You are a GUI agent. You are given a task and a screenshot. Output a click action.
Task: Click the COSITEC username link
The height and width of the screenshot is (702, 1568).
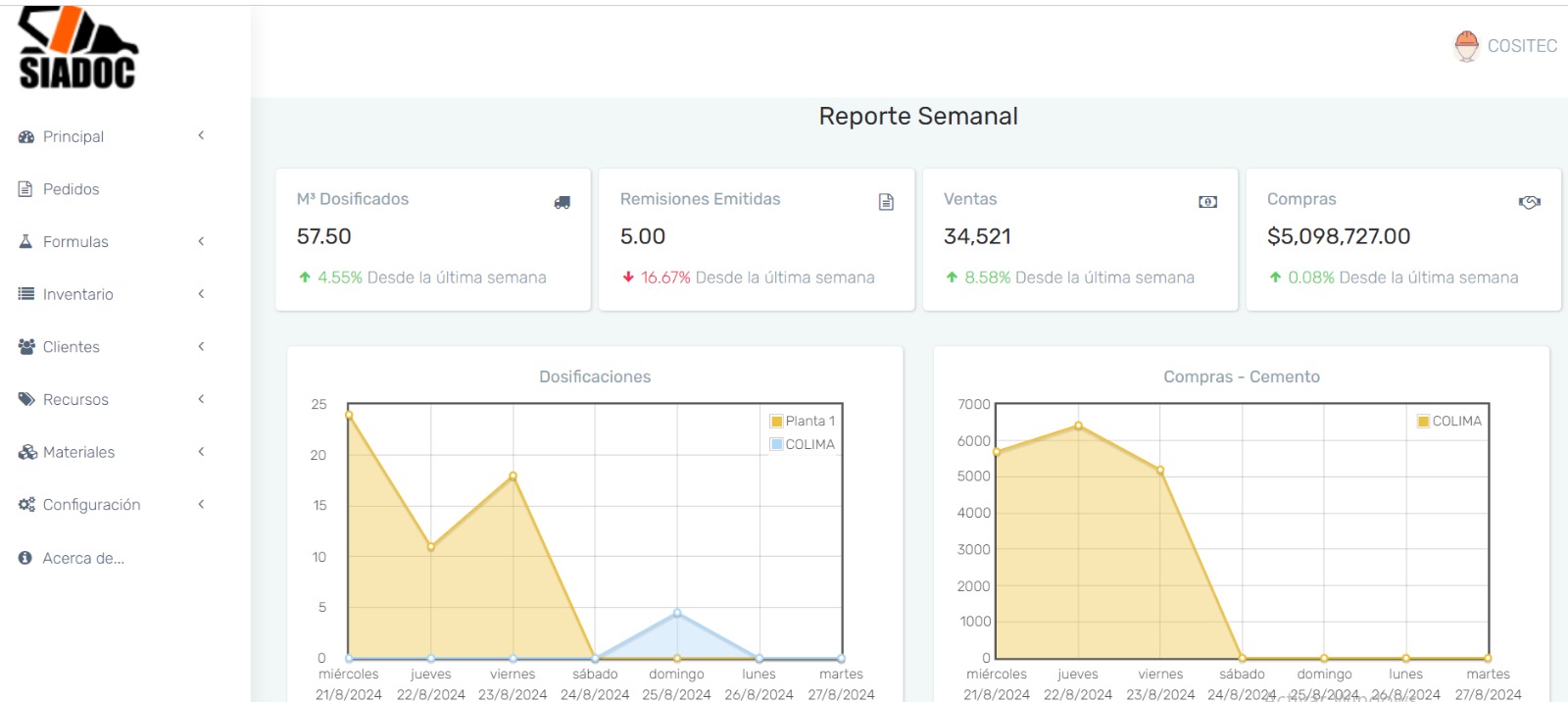click(1522, 46)
